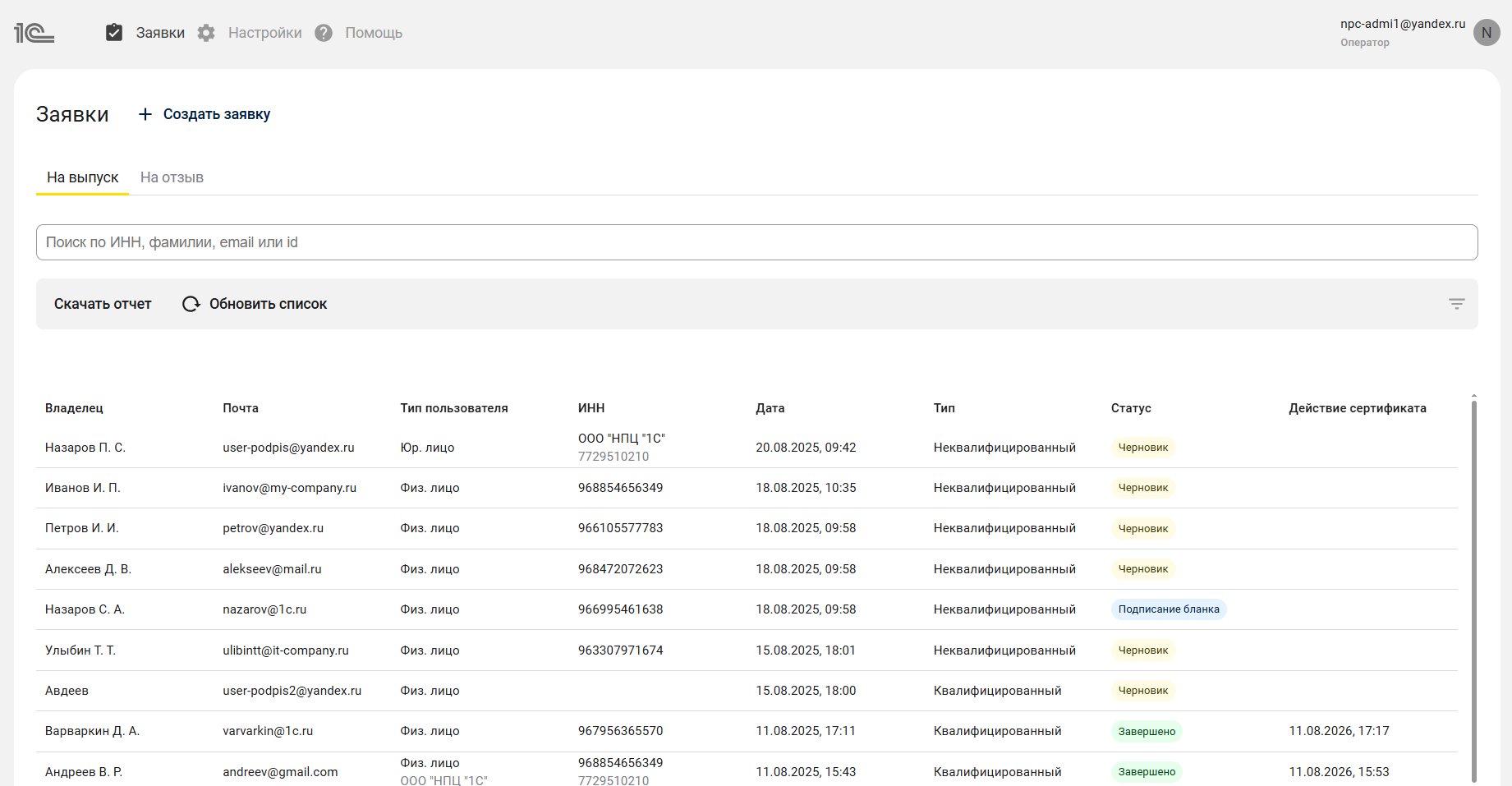Click the Почта column header

click(x=241, y=408)
